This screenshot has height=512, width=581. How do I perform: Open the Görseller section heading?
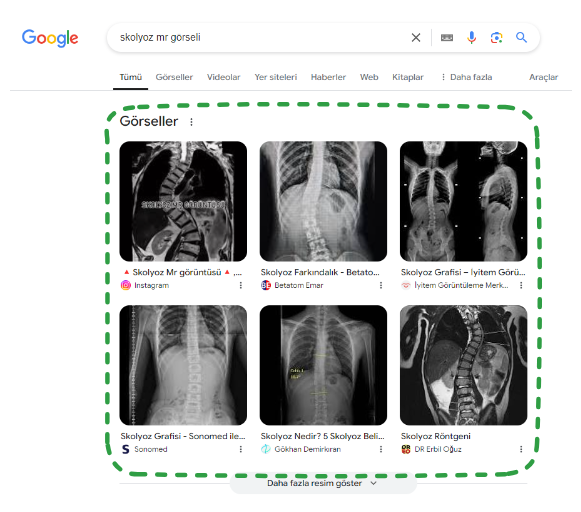coord(149,121)
